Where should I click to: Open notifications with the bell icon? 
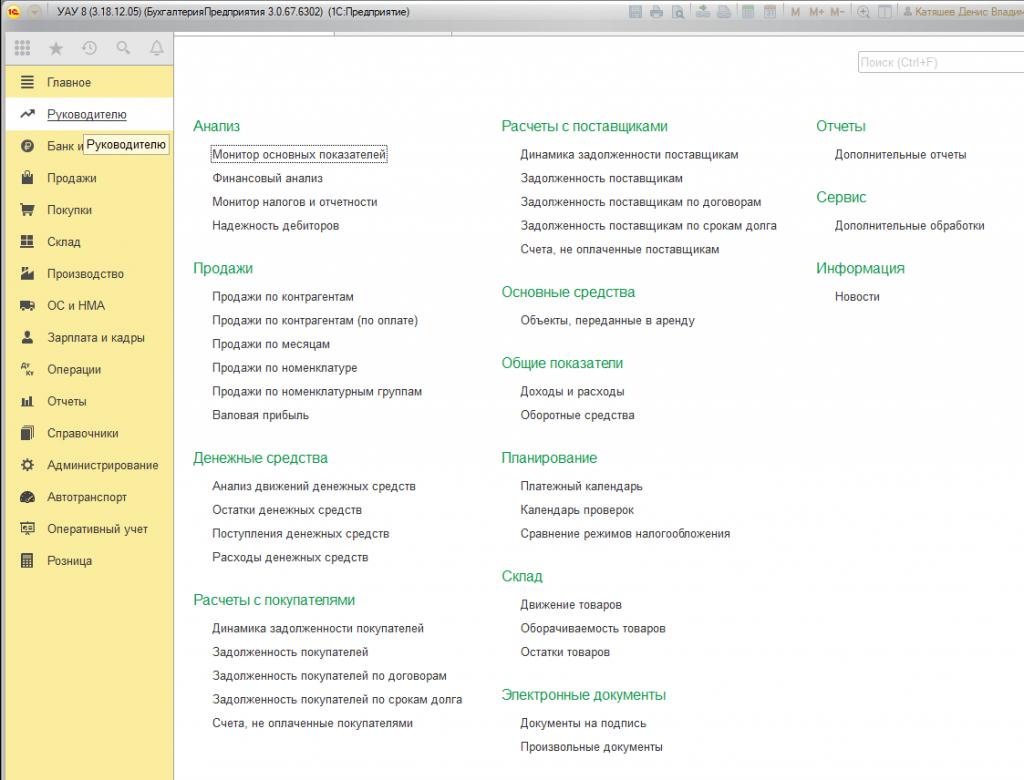pyautogui.click(x=157, y=48)
